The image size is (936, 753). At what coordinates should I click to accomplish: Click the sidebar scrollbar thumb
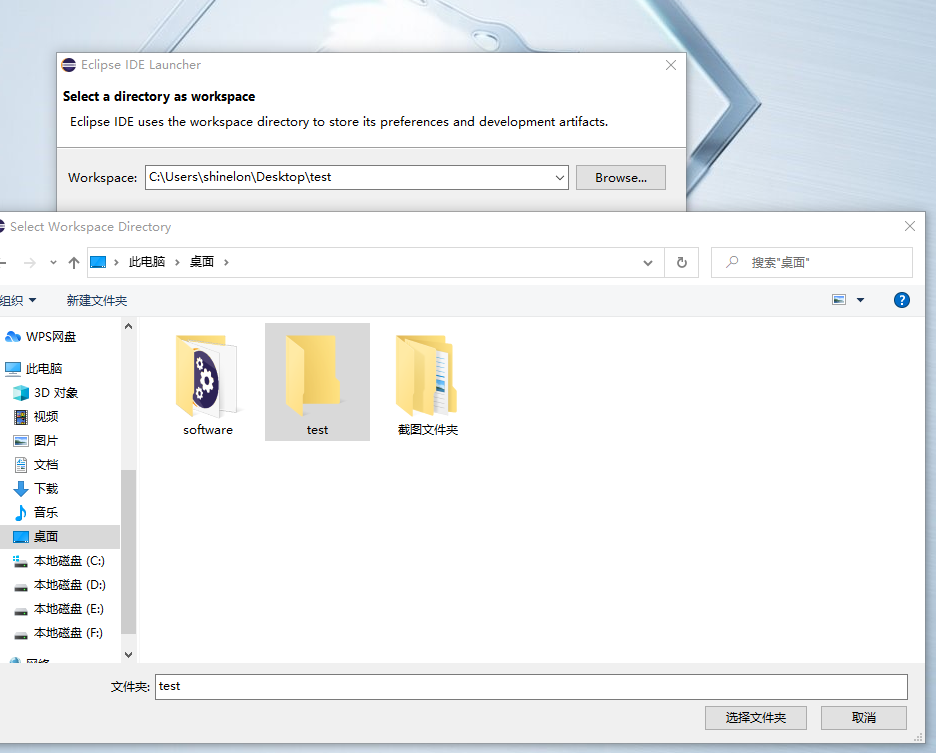(x=128, y=552)
